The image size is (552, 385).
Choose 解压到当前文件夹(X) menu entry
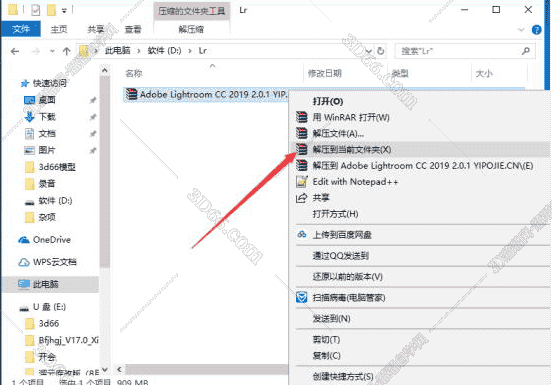(420, 150)
